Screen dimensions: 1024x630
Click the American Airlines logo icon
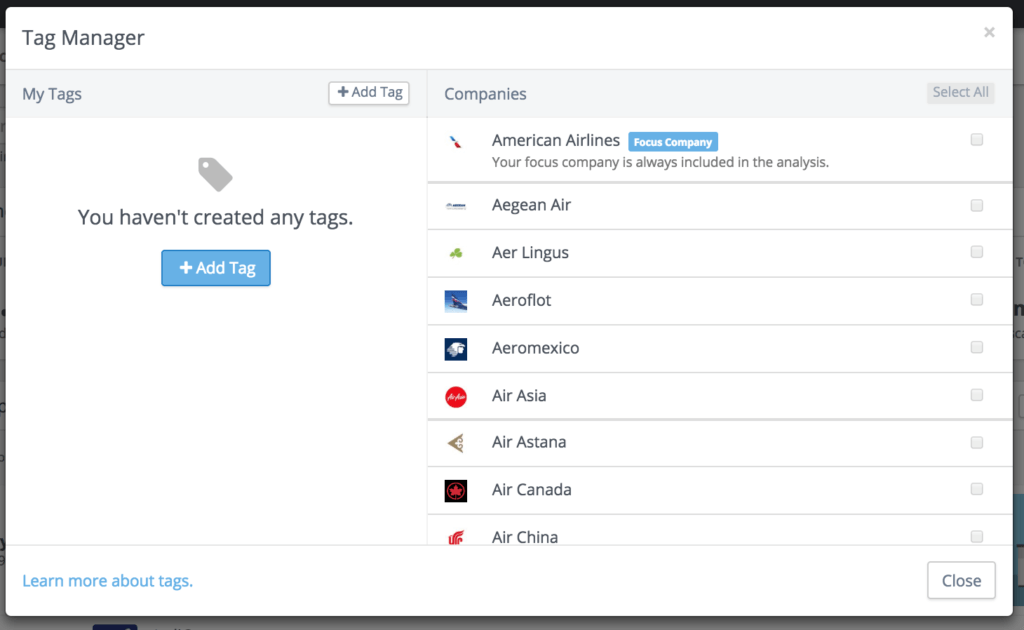tap(456, 142)
